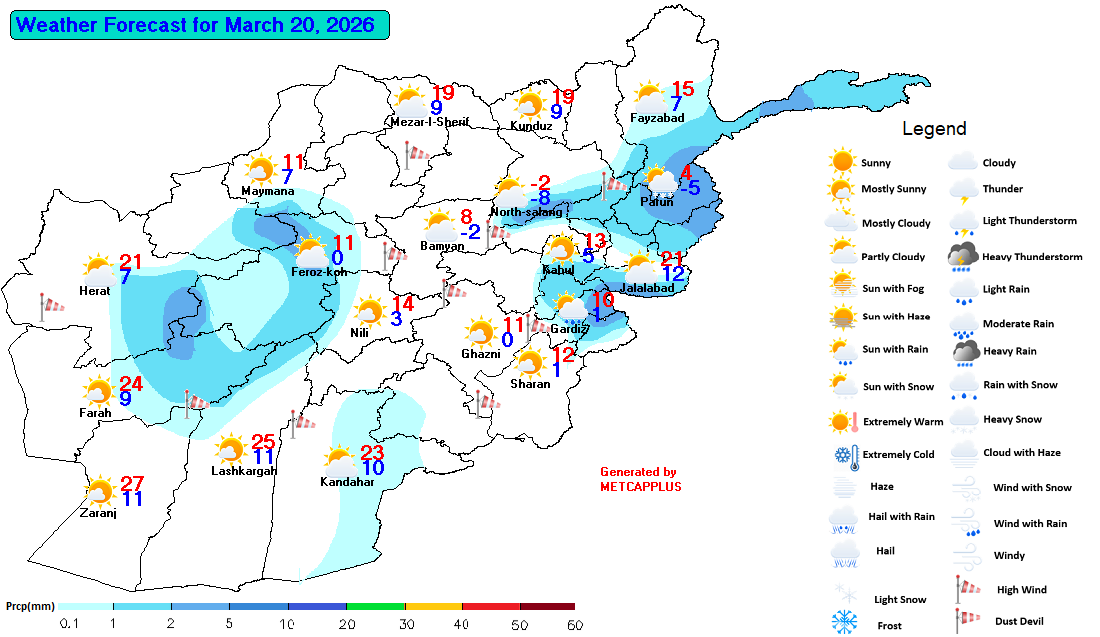1100x637 pixels.
Task: Select the Extremely Cold snowflake legend icon
Action: [845, 455]
